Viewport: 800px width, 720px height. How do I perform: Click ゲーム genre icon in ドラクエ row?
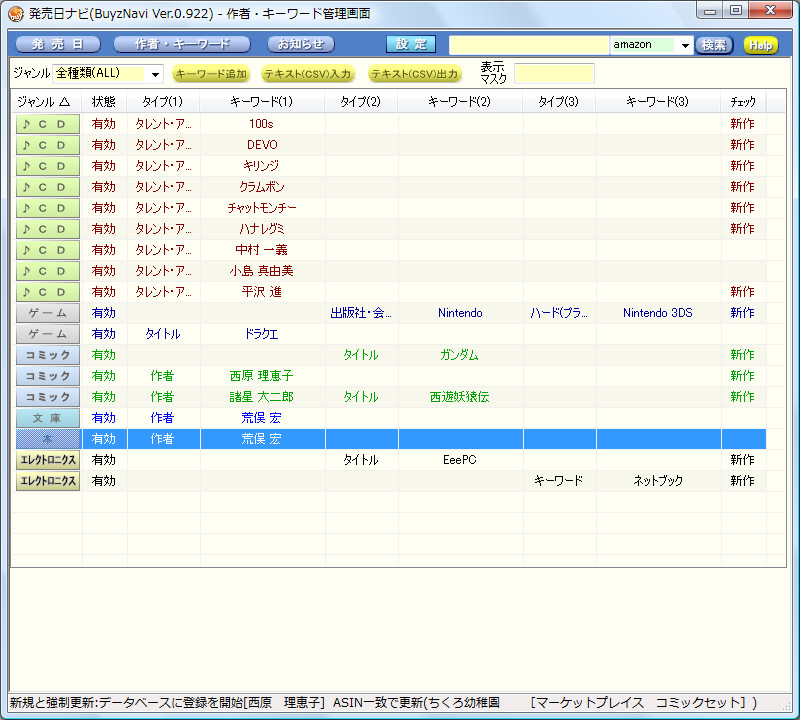pyautogui.click(x=47, y=334)
